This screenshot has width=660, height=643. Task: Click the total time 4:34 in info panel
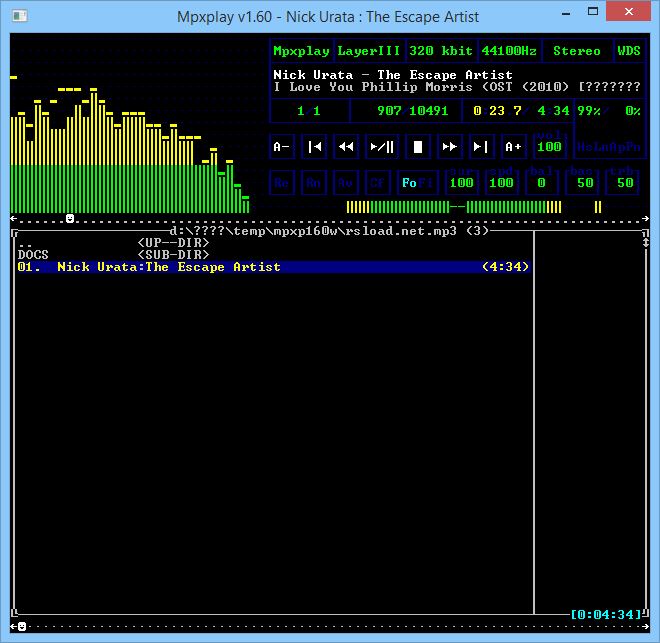pyautogui.click(x=553, y=111)
